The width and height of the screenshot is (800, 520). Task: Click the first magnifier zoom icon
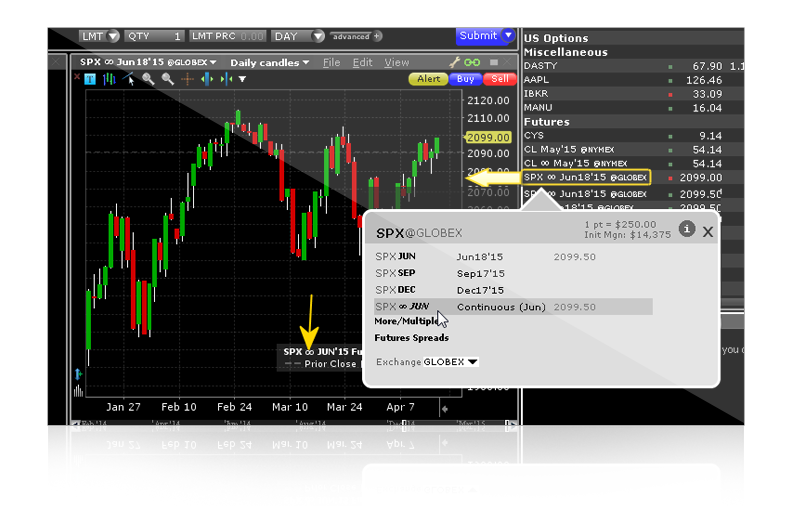(148, 79)
